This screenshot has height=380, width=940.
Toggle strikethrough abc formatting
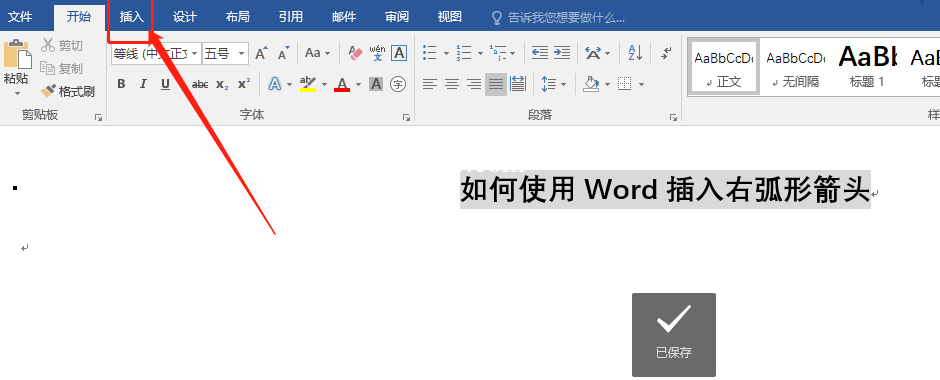point(200,84)
